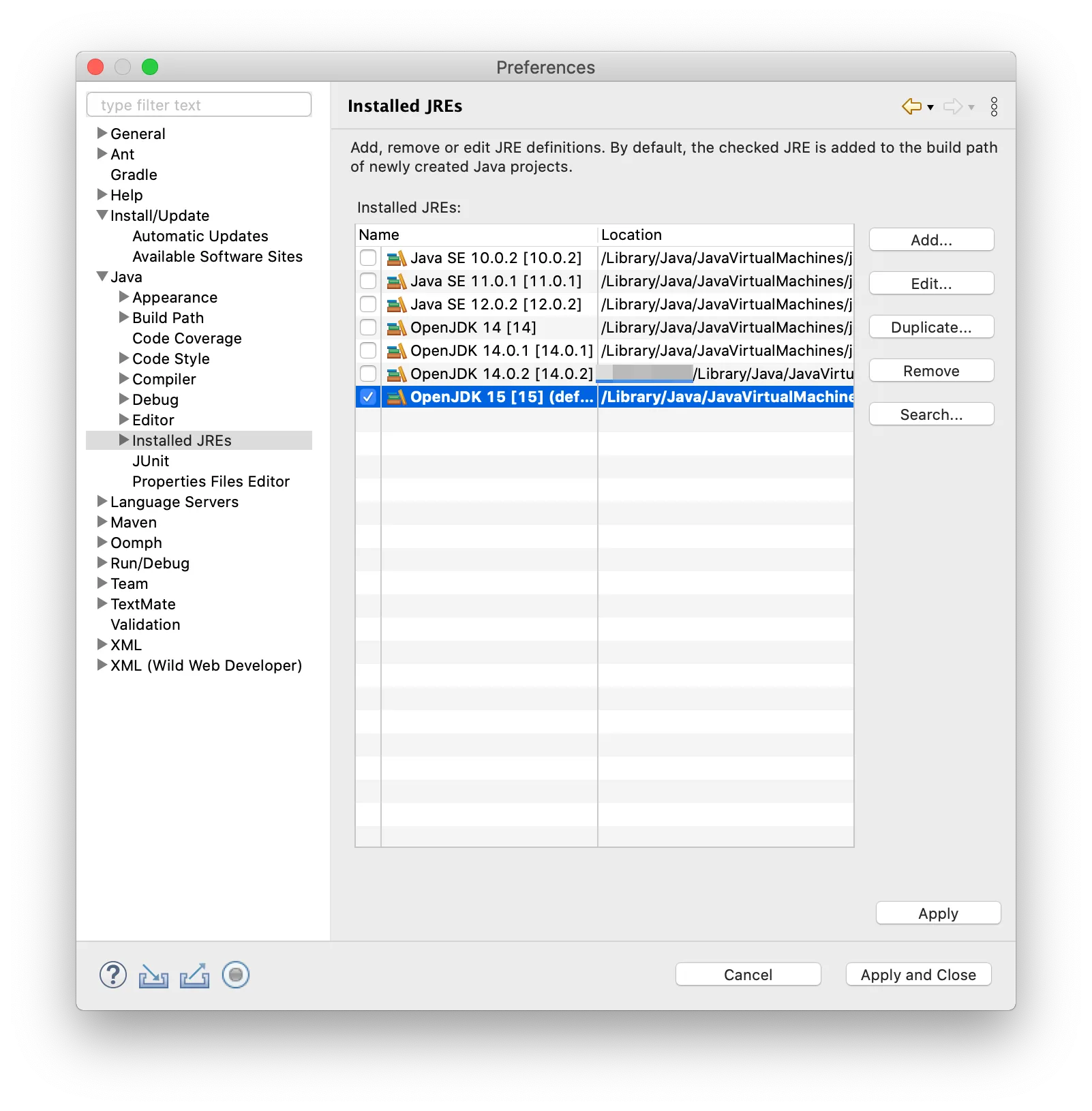Click the Java SE 11.0.1 library icon
This screenshot has height=1111, width=1092.
[397, 281]
